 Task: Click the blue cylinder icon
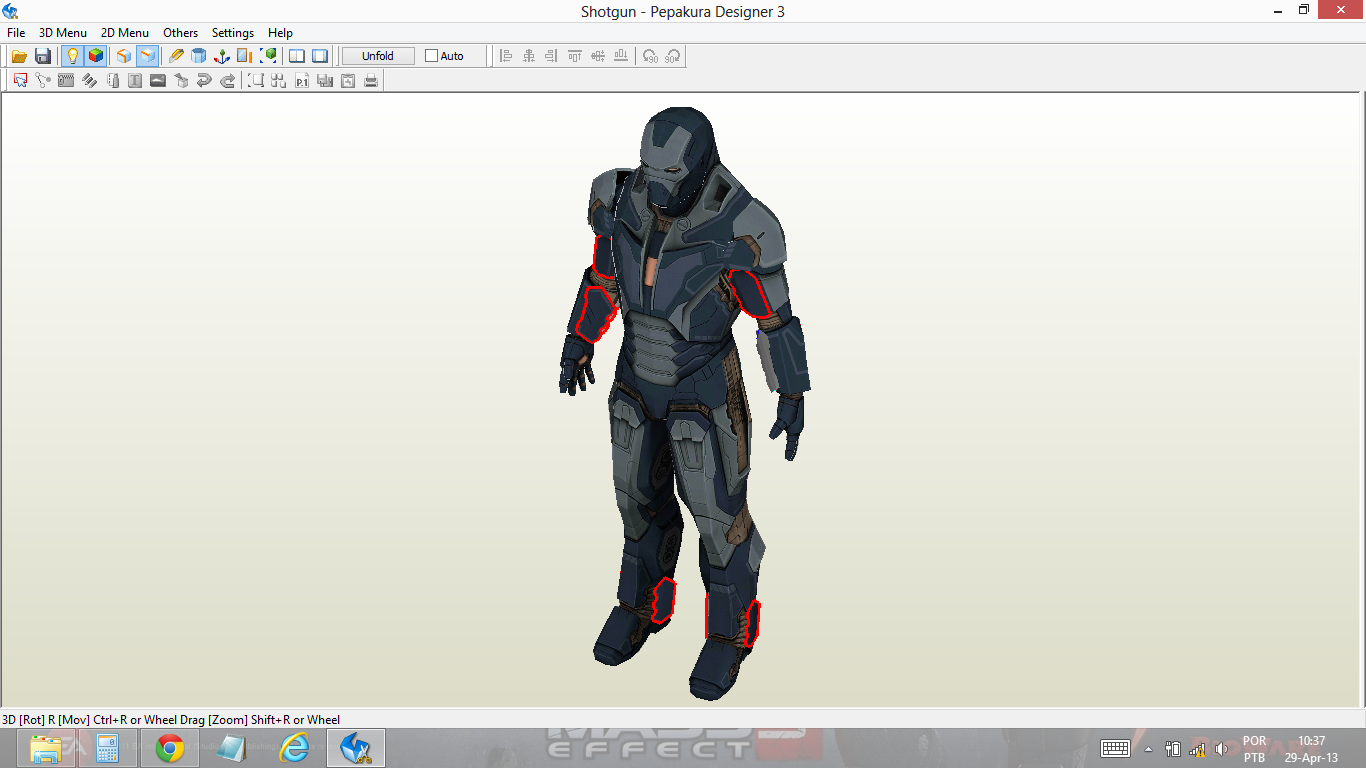[199, 56]
